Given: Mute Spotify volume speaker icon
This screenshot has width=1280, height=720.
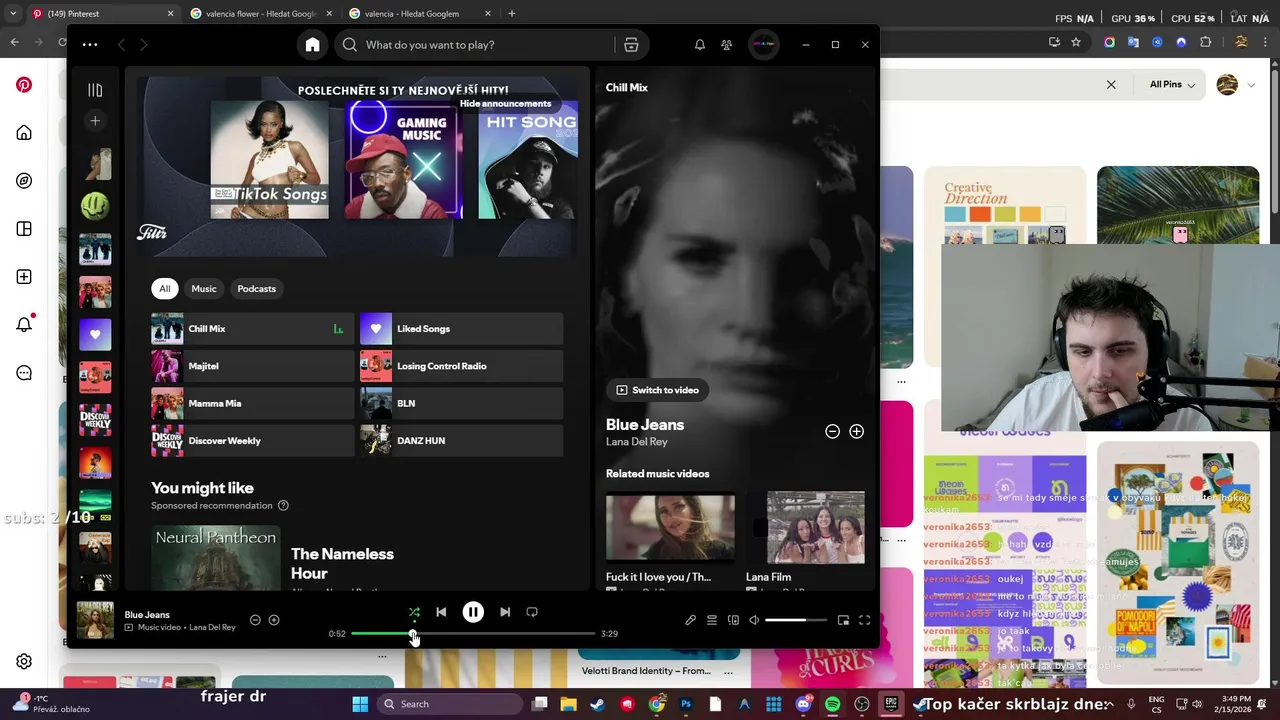Looking at the screenshot, I should pos(754,620).
